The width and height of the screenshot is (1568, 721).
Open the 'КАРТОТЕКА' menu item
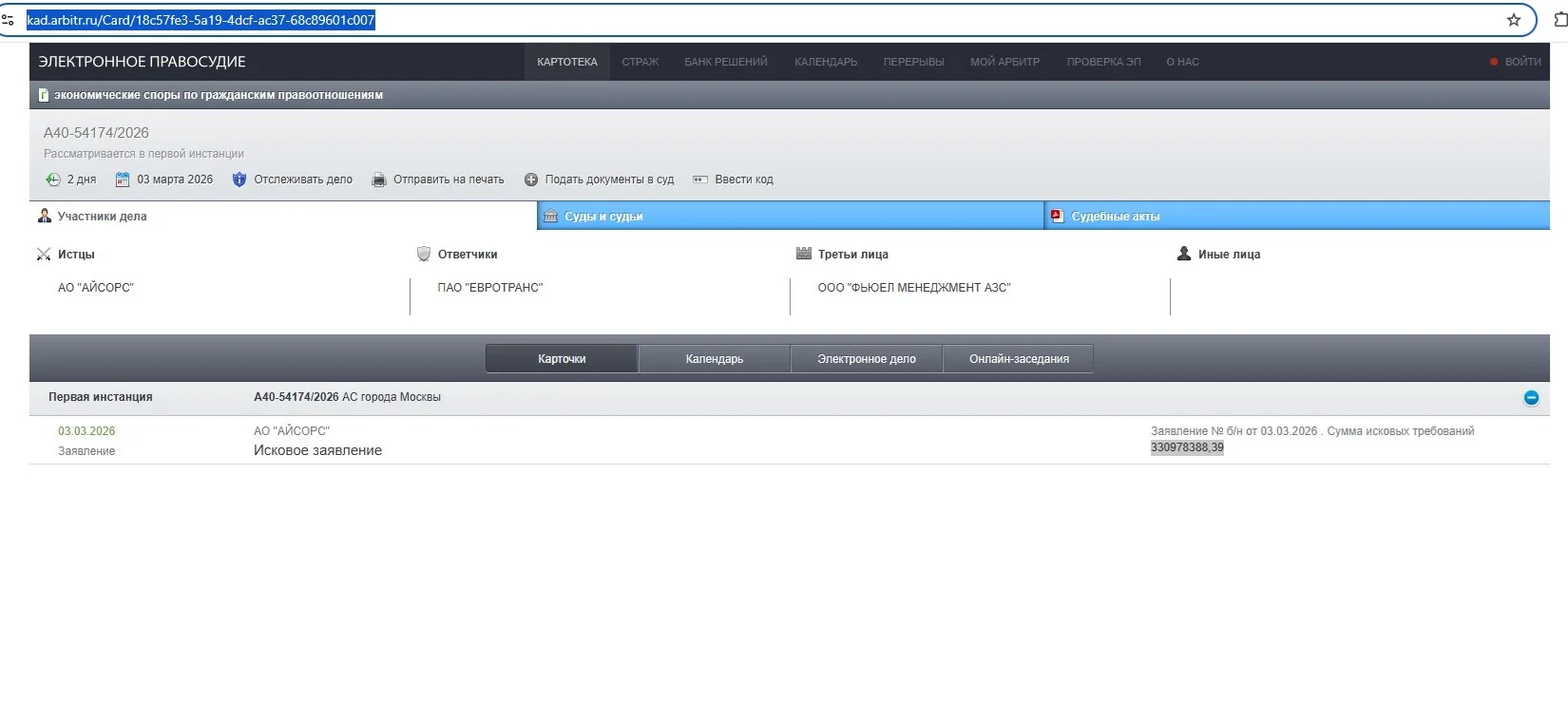point(567,62)
